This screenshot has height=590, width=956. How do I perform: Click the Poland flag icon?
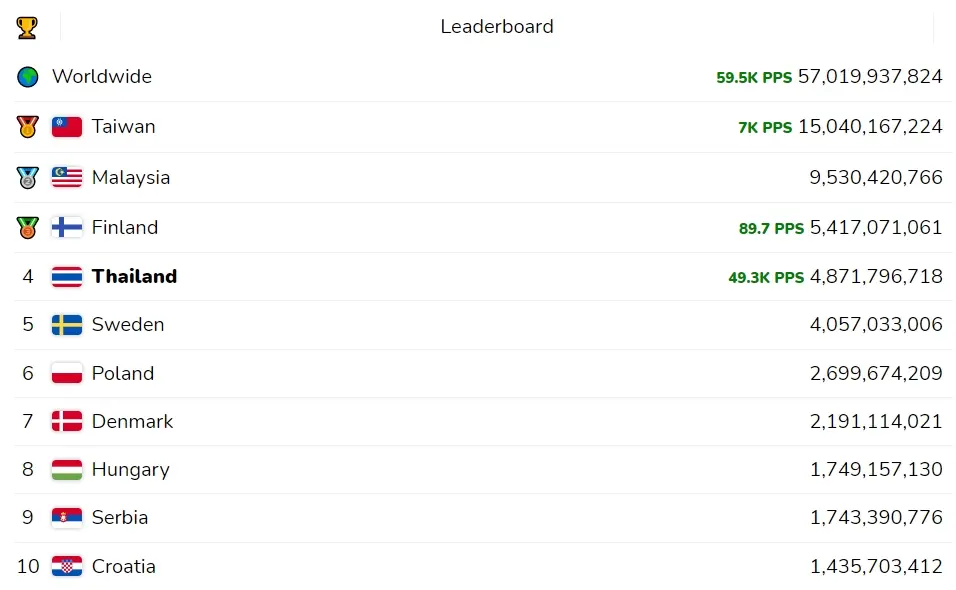[x=67, y=374]
